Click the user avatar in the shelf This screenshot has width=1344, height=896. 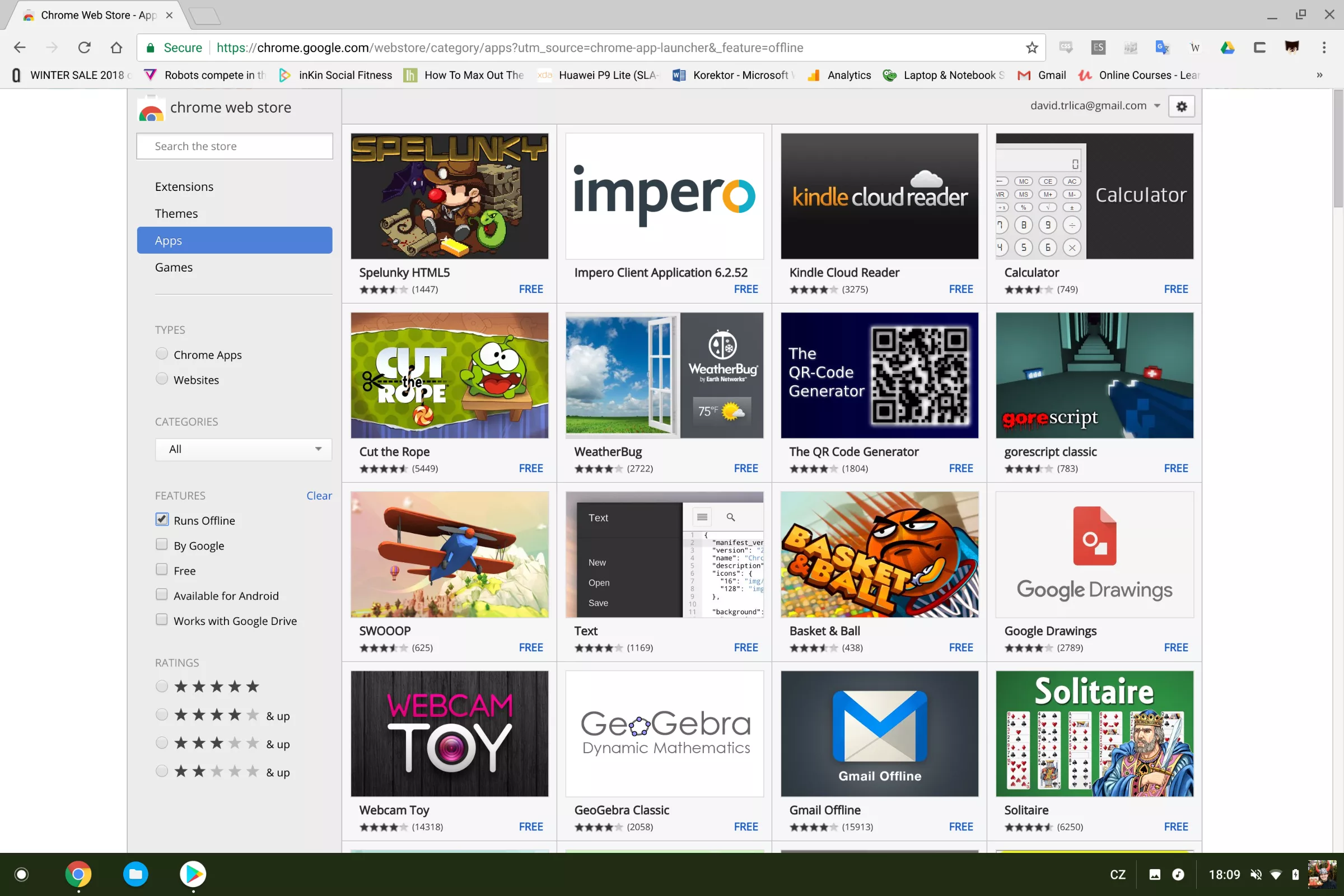(x=1322, y=874)
